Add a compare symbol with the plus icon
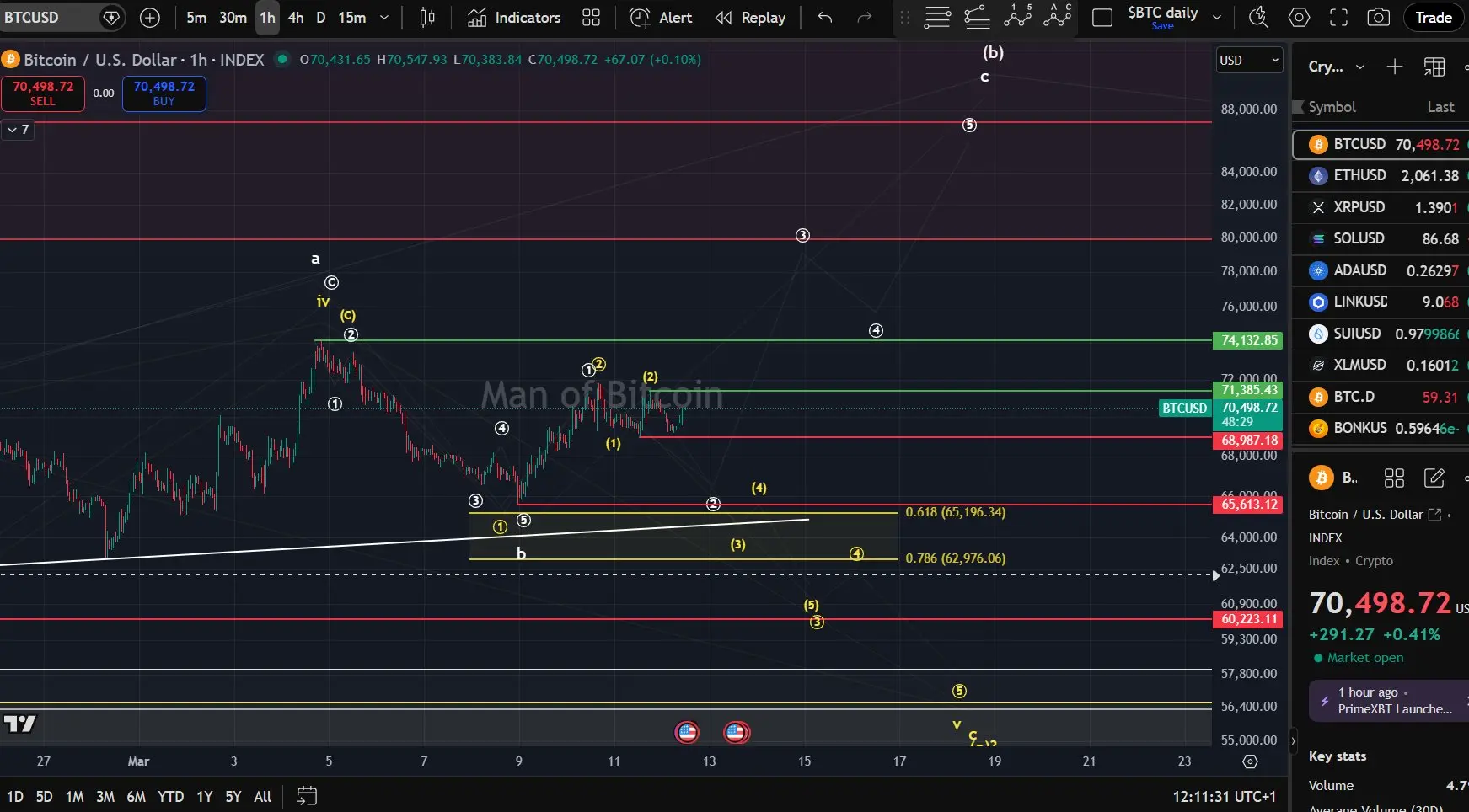This screenshot has height=812, width=1469. (149, 17)
